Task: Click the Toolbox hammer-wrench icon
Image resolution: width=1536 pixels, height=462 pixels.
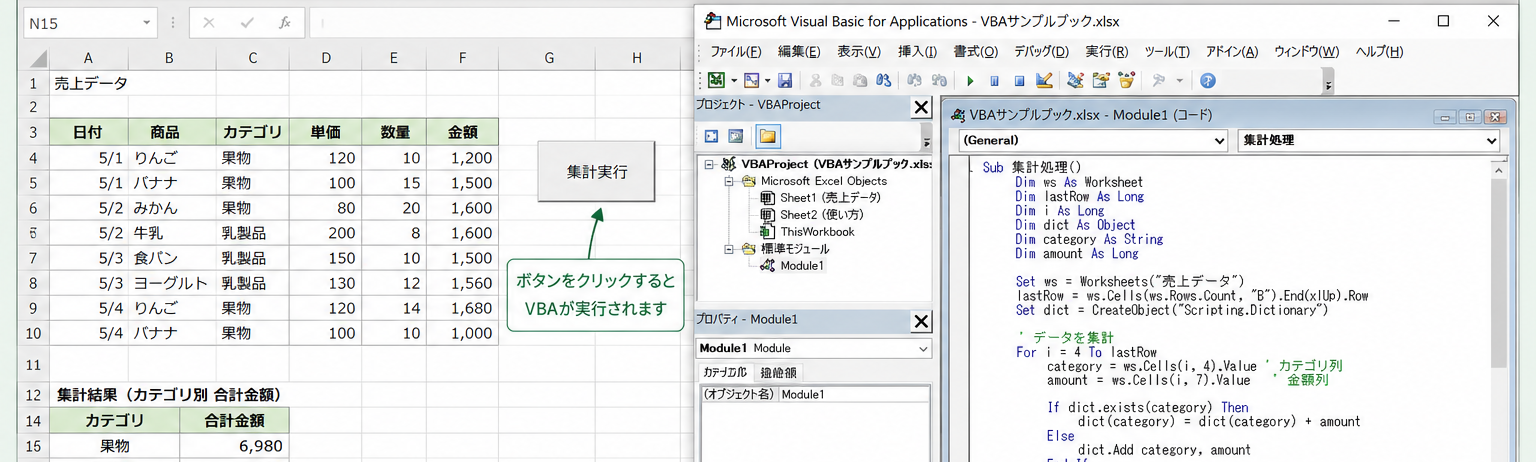Action: [x=1158, y=80]
